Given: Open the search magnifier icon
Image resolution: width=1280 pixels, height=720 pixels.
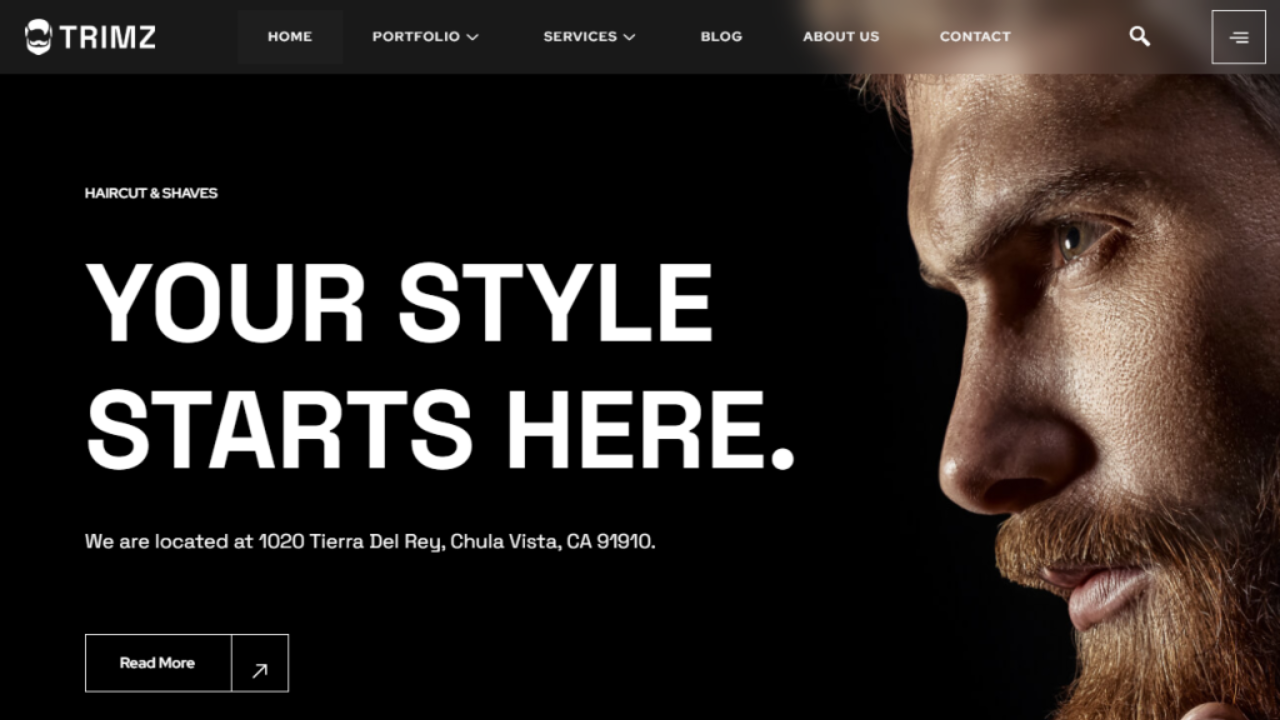Looking at the screenshot, I should point(1139,37).
